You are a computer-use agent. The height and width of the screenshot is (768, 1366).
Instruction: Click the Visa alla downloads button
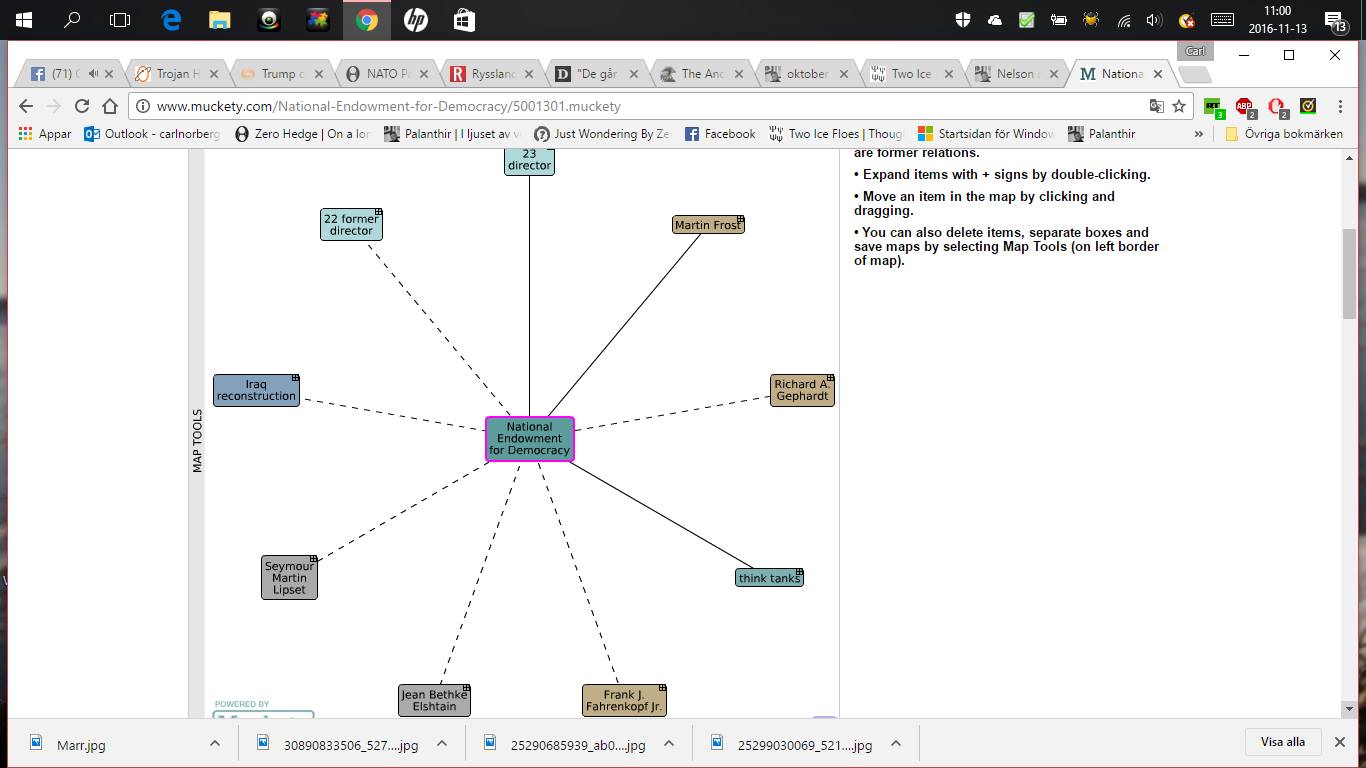coord(1282,742)
